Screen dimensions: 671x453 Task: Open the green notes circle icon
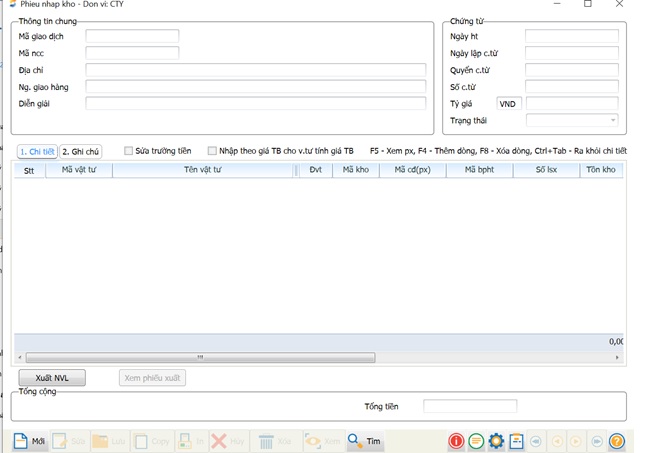coord(476,441)
